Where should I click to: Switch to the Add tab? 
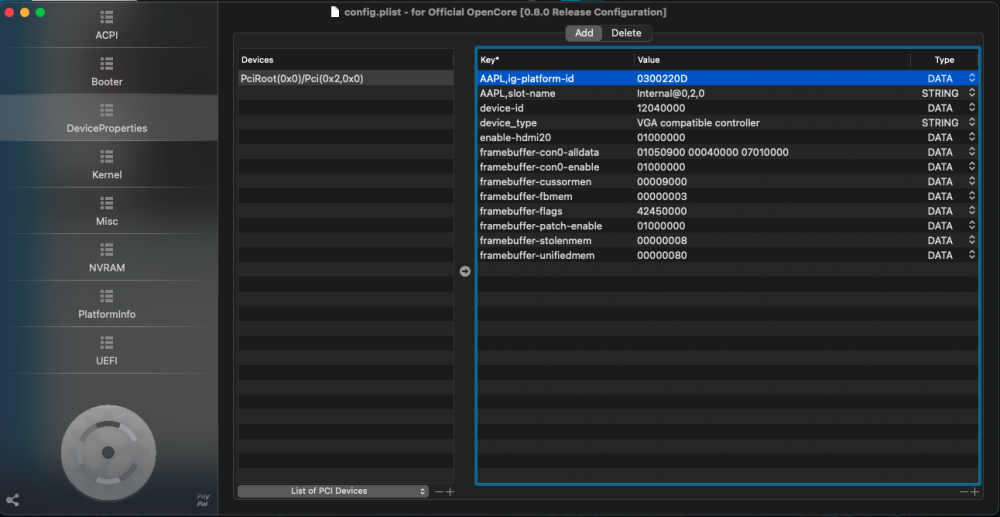pyautogui.click(x=584, y=33)
